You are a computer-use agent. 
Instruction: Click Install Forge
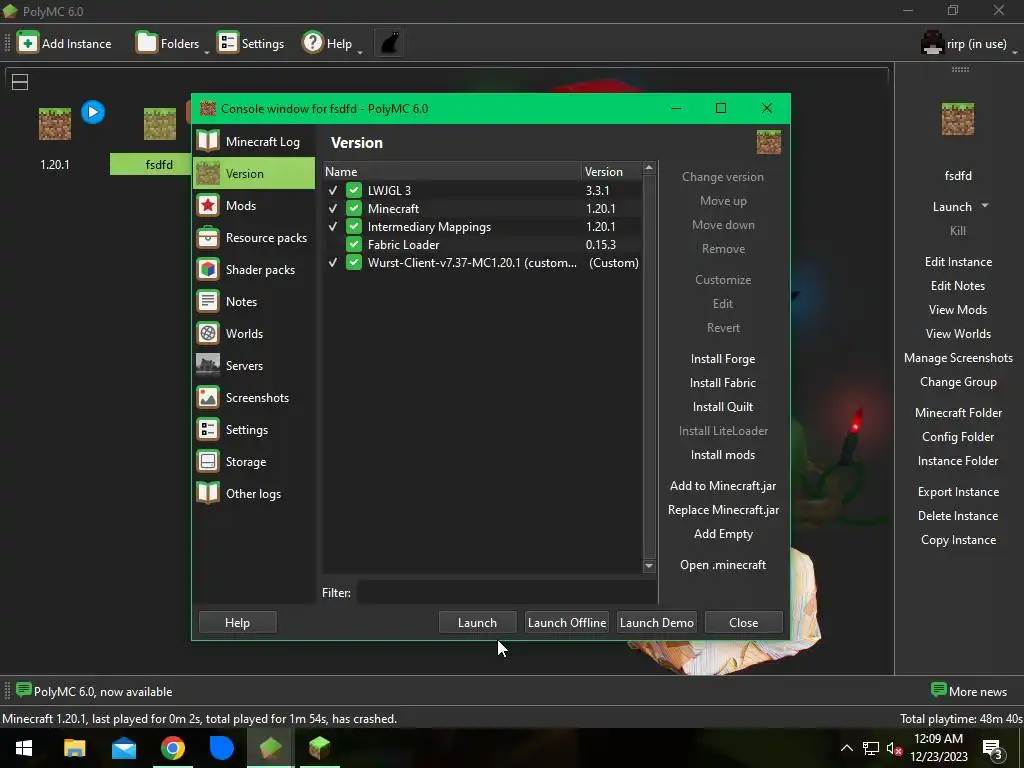[x=723, y=359]
